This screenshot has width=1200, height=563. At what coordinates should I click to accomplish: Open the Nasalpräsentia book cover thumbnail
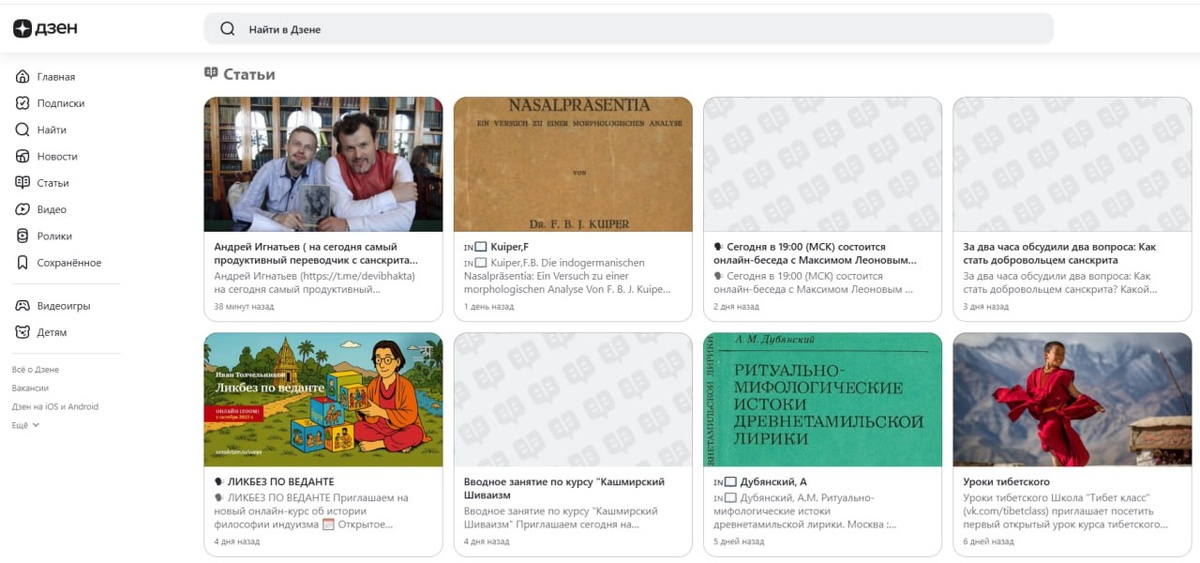point(573,165)
